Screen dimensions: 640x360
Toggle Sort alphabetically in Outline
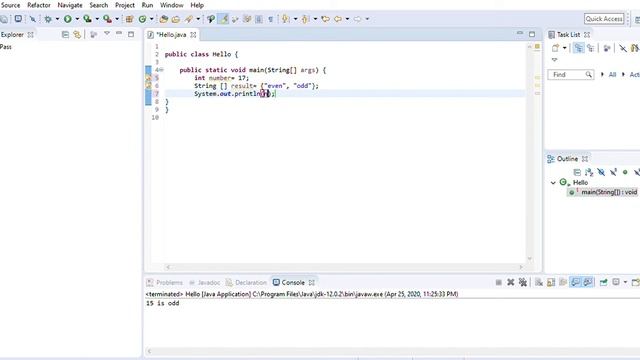click(x=589, y=172)
